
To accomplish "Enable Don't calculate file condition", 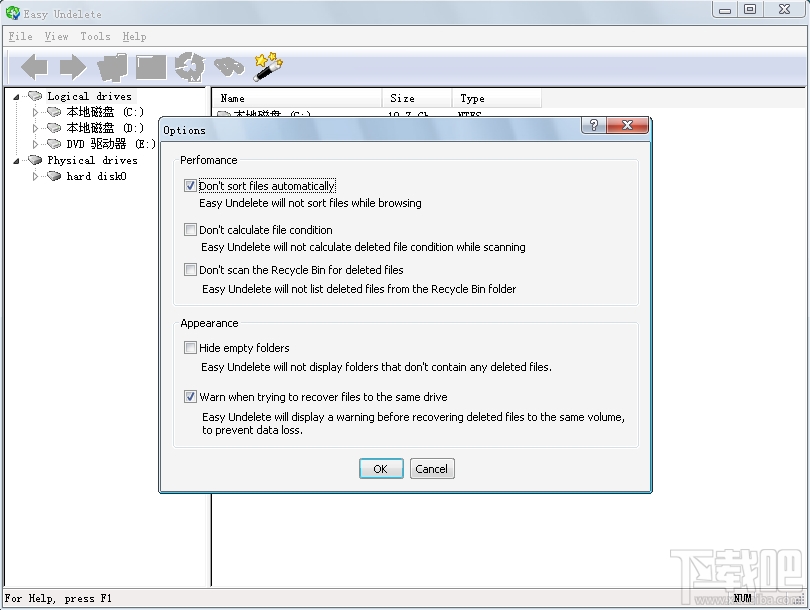I will tap(190, 229).
